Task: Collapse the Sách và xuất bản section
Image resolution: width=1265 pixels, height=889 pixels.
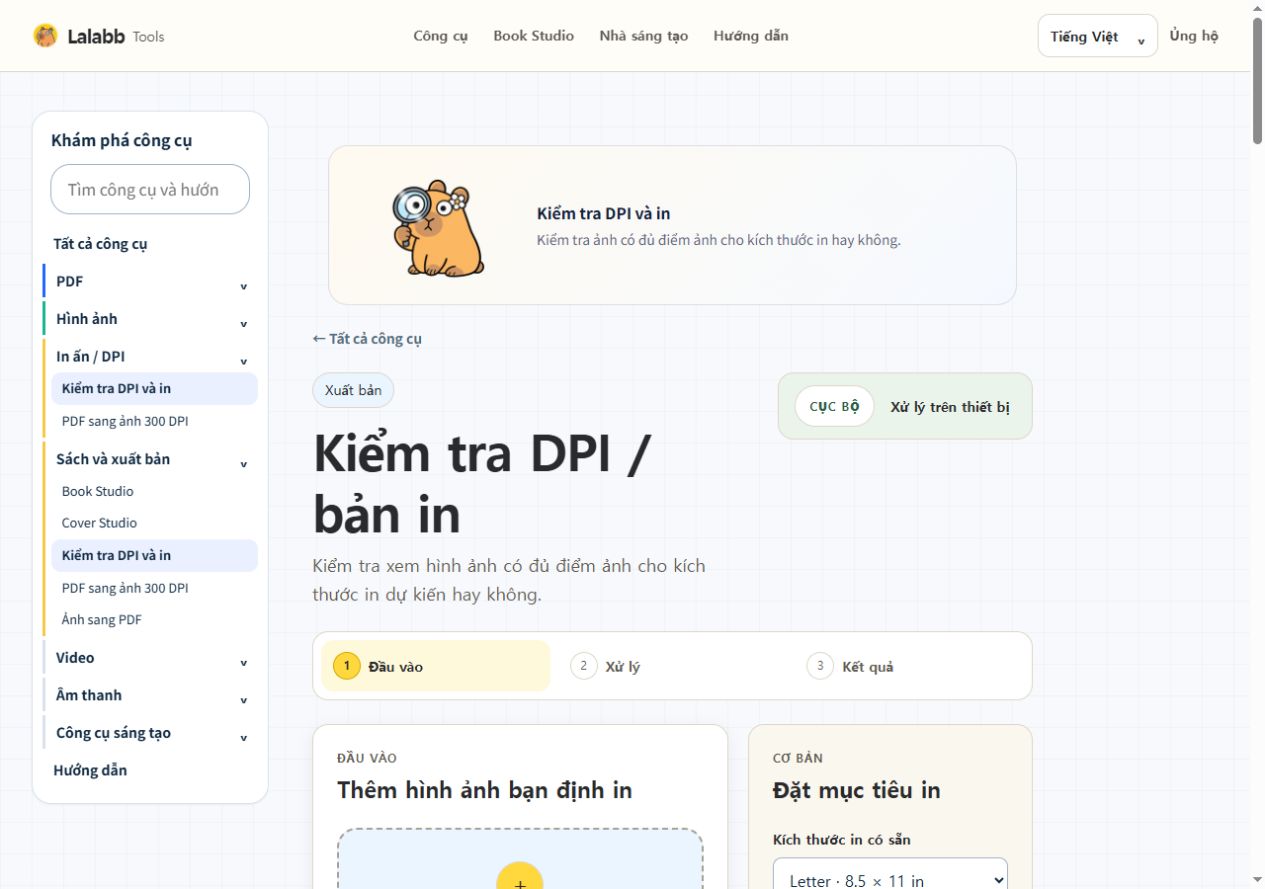Action: [150, 459]
